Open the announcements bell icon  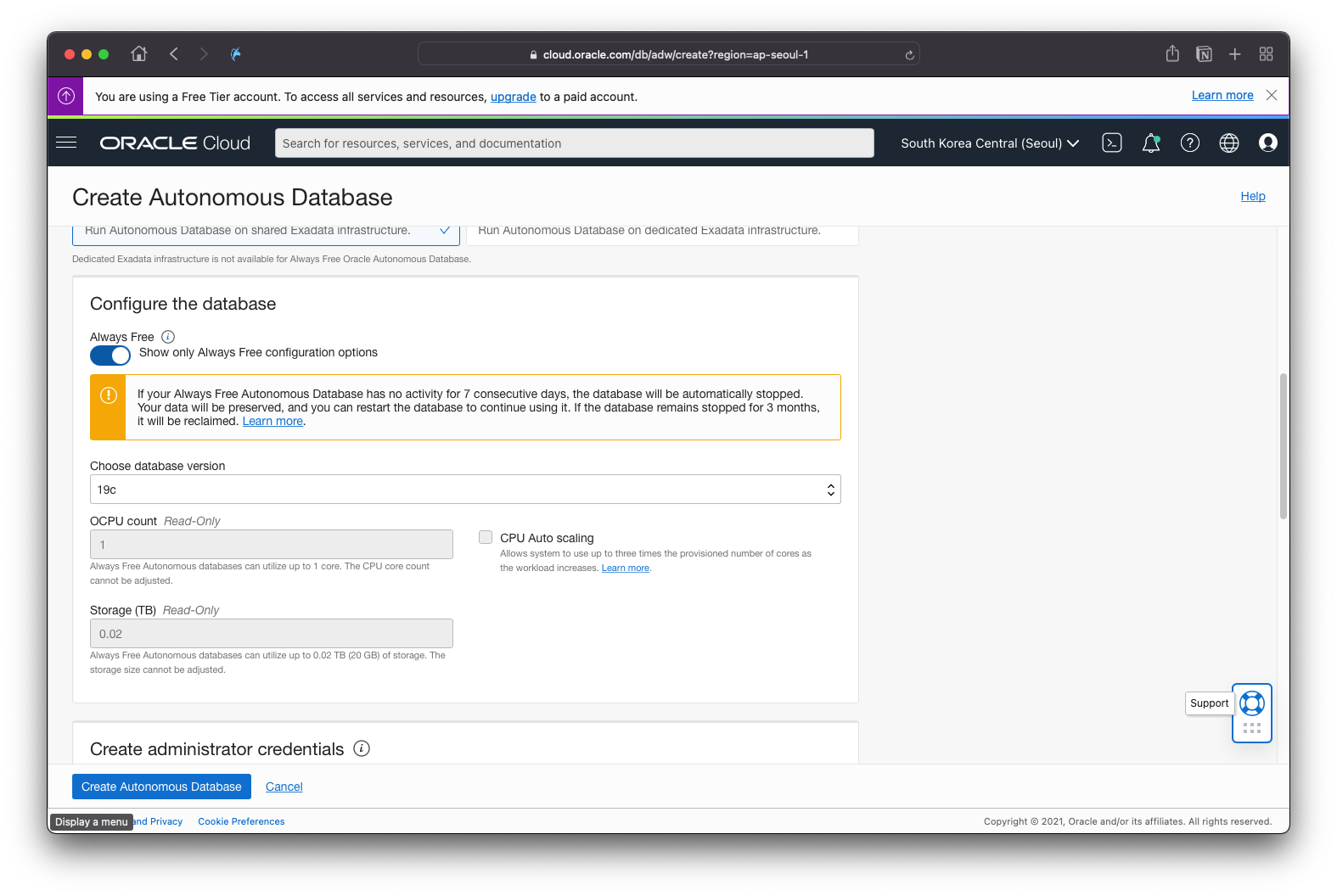tap(1151, 143)
